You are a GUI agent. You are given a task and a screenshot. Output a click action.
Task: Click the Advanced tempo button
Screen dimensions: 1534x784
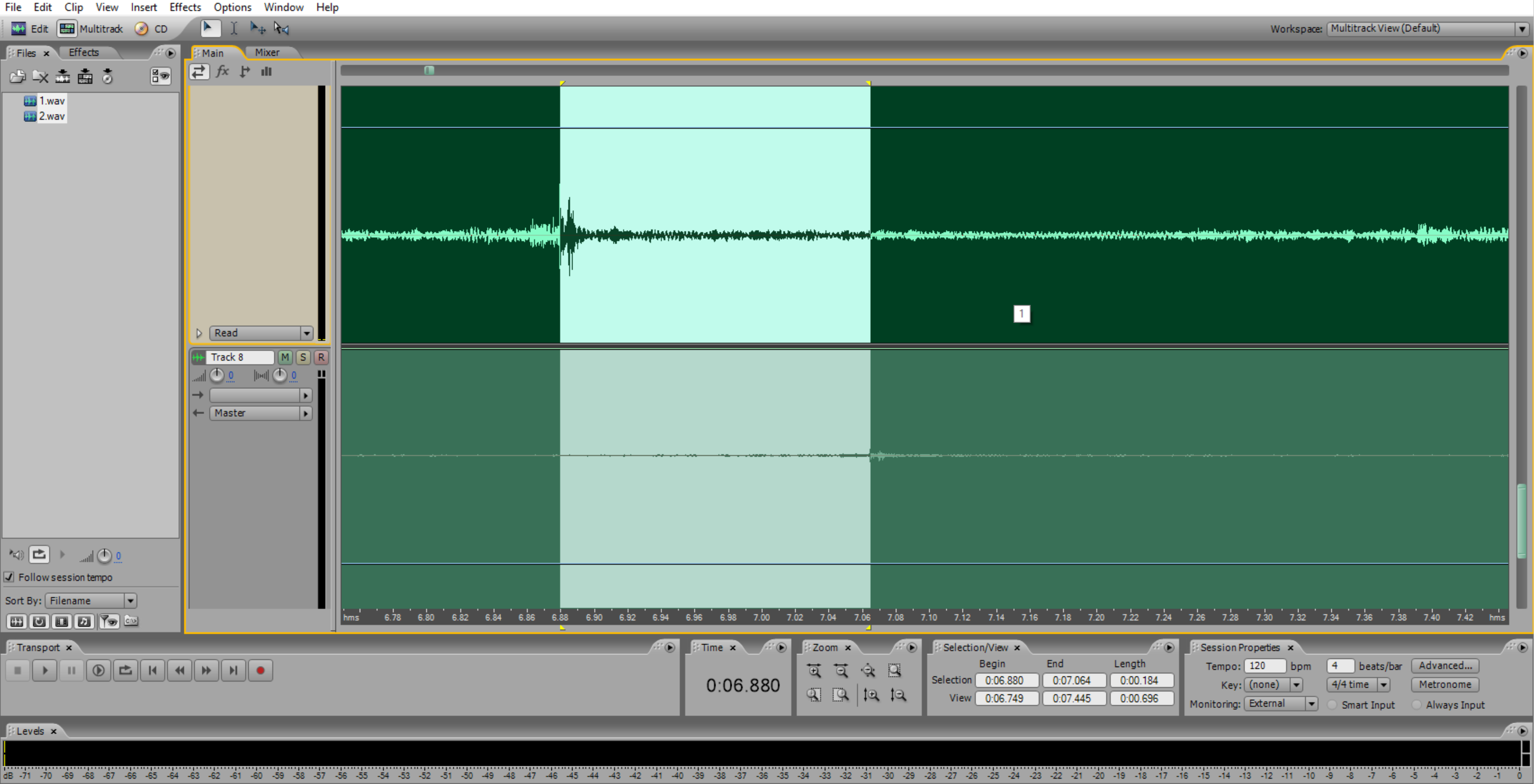pyautogui.click(x=1445, y=666)
